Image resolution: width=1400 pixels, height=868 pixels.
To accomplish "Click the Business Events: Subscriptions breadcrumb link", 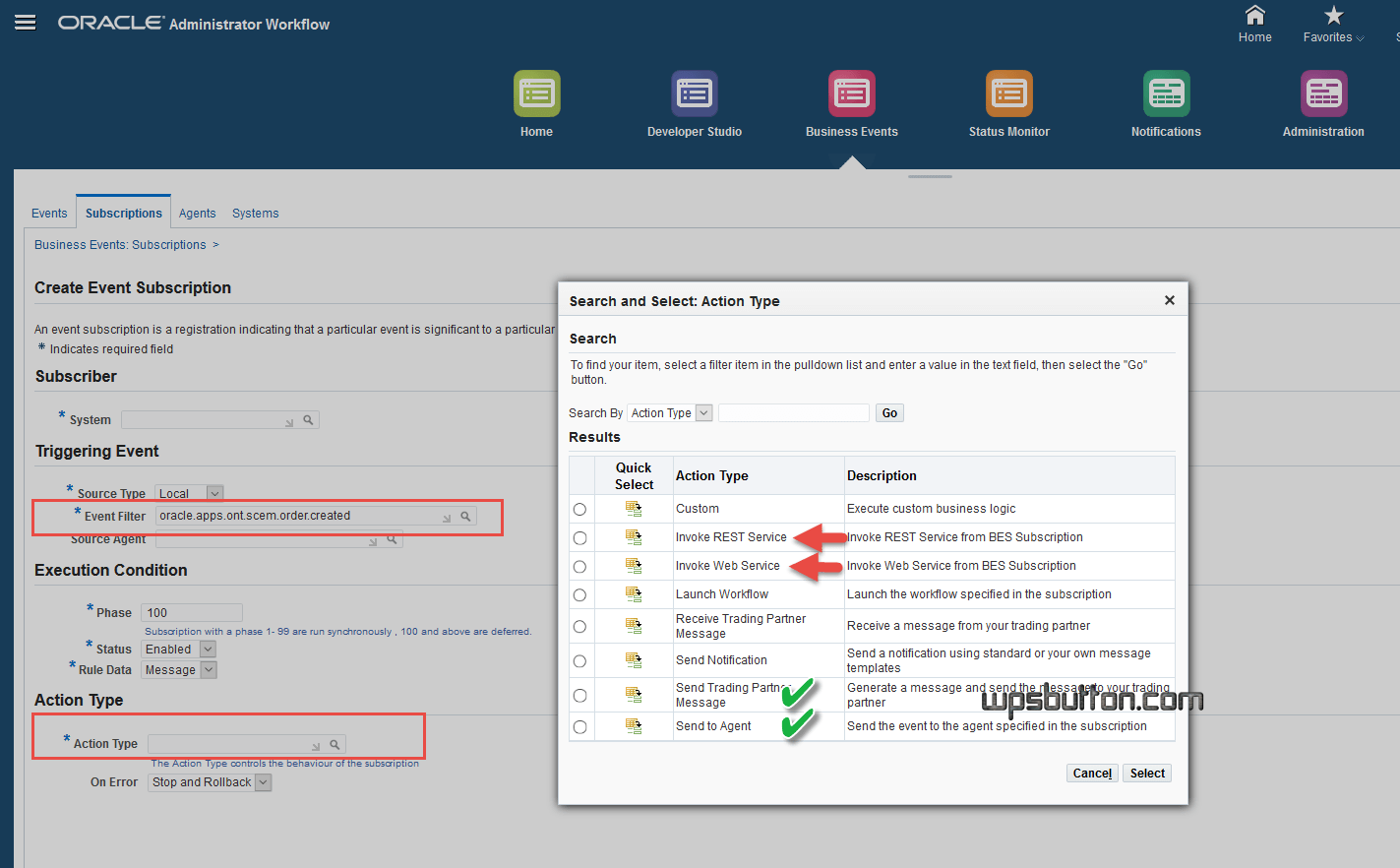I will [120, 244].
